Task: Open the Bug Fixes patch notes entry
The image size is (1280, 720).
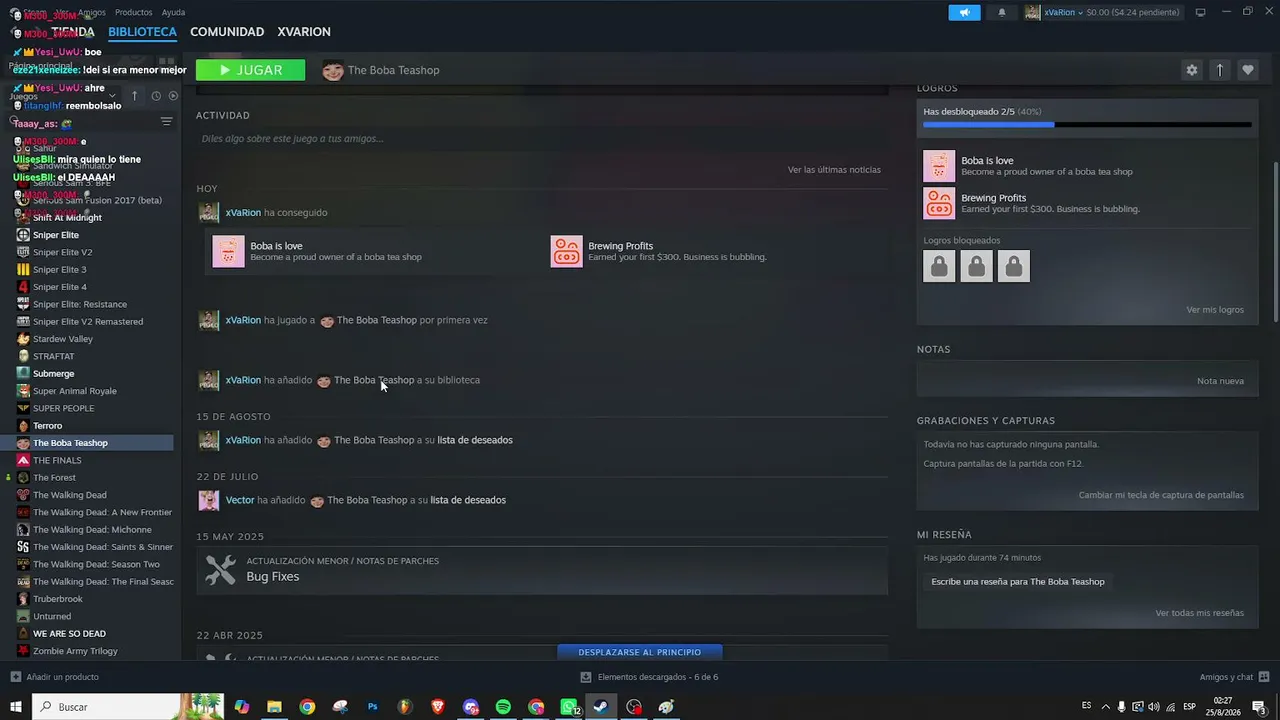Action: (542, 570)
